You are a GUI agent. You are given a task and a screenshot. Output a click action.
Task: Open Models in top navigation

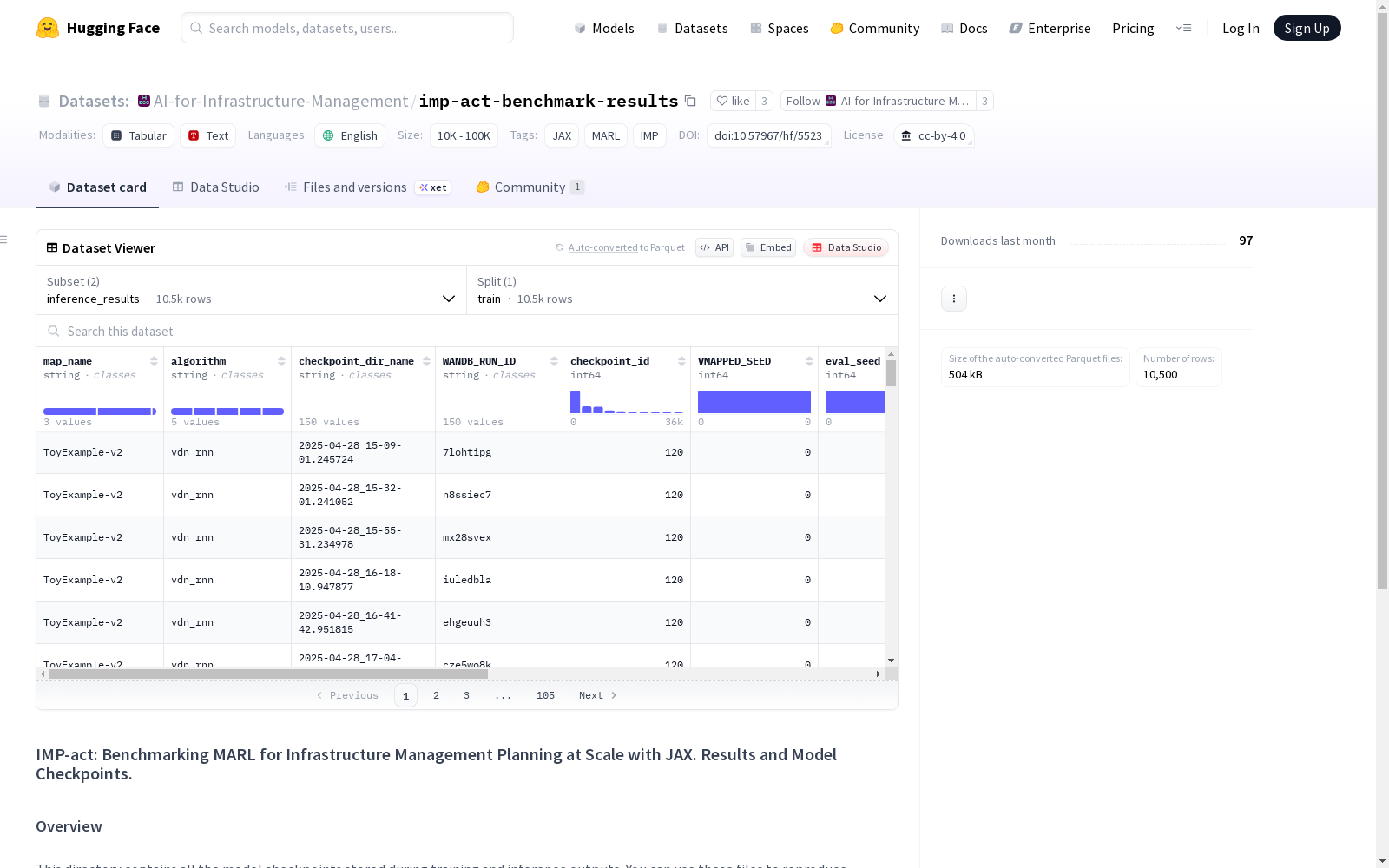(604, 28)
